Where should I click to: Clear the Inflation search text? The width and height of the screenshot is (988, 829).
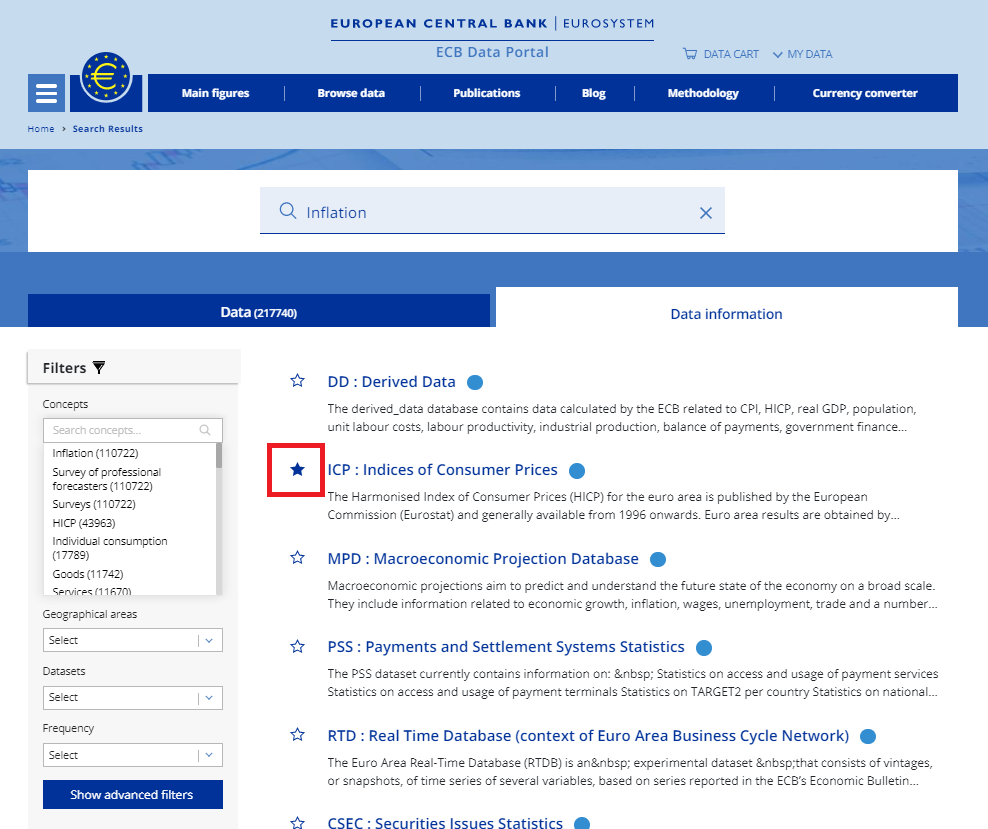point(705,213)
